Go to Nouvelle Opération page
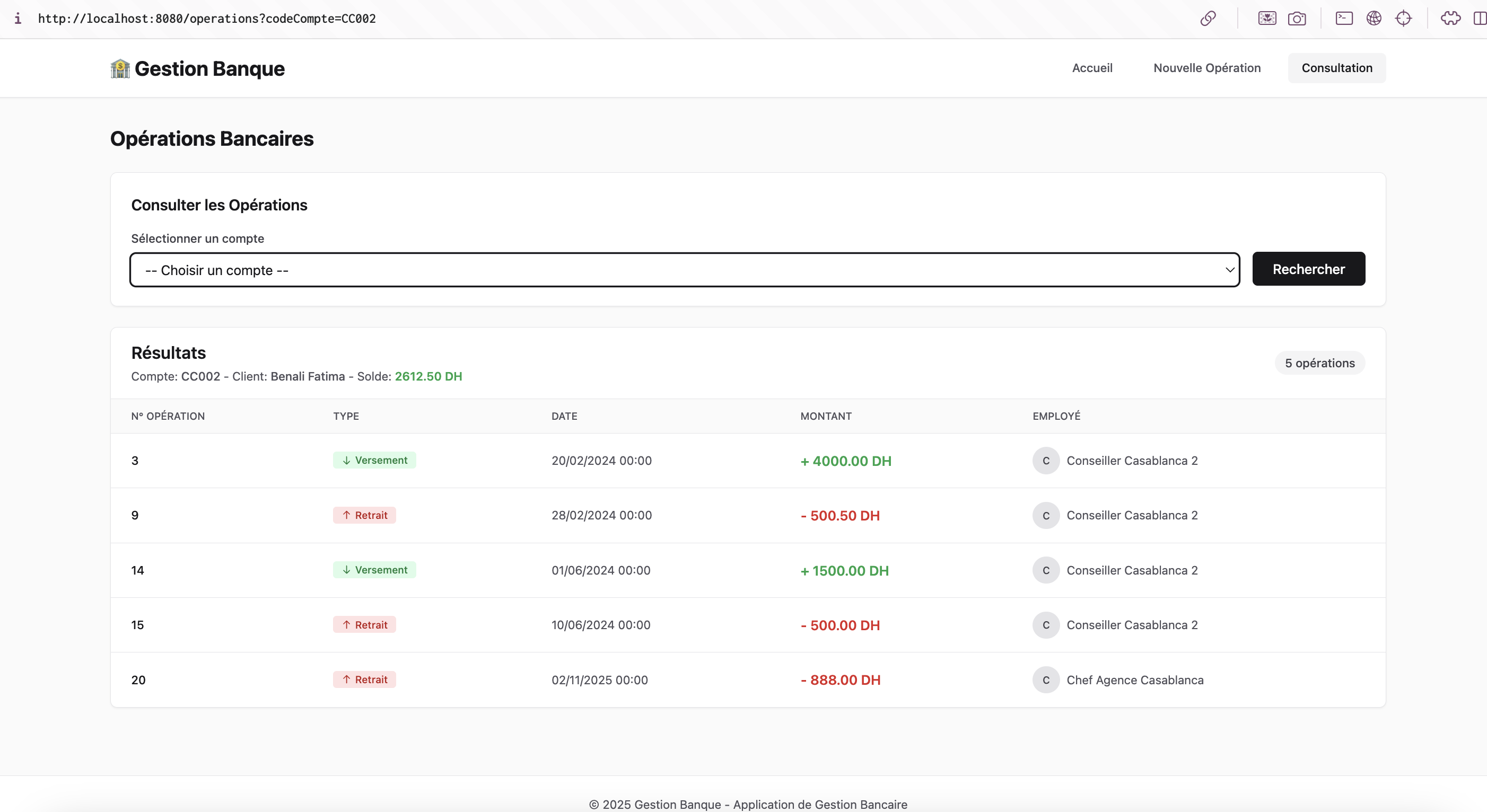 point(1206,68)
